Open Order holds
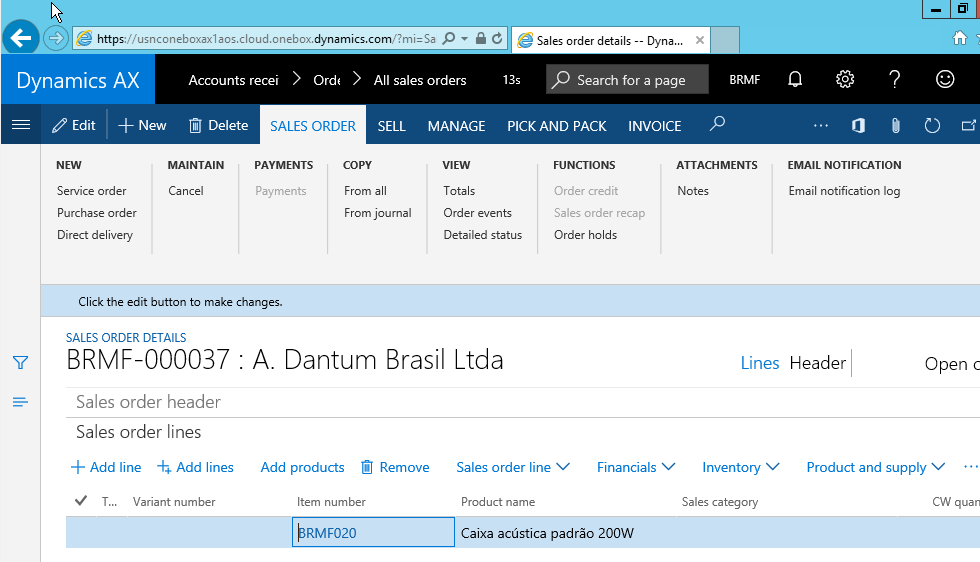Image resolution: width=980 pixels, height=562 pixels. pyautogui.click(x=585, y=234)
